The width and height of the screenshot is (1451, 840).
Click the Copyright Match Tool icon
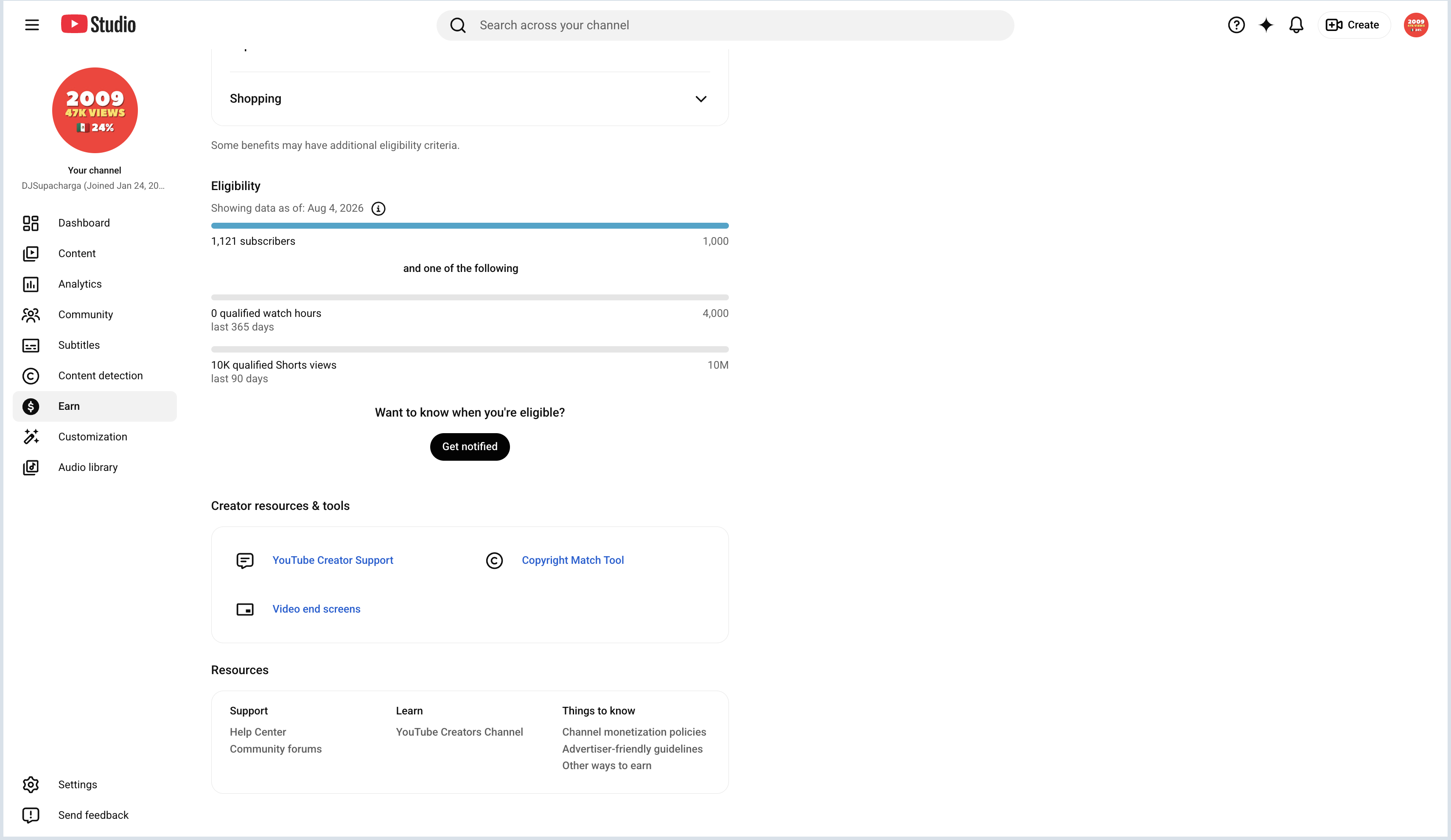[x=494, y=560]
